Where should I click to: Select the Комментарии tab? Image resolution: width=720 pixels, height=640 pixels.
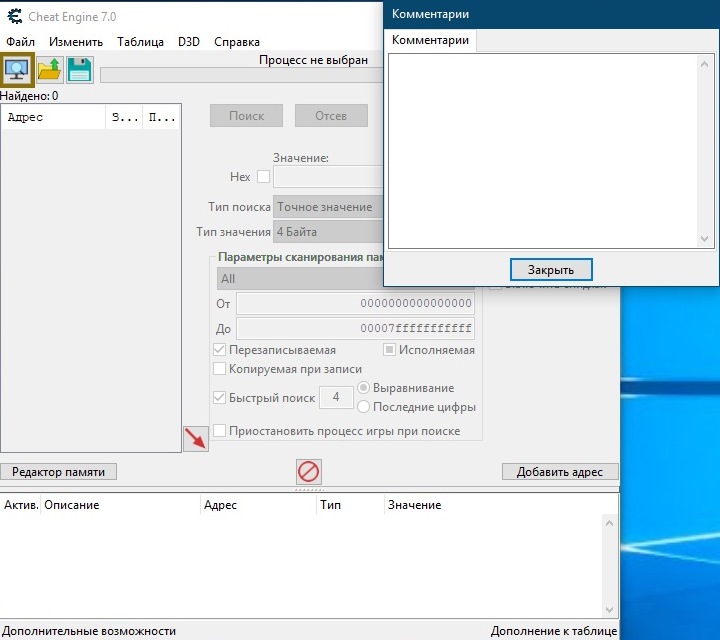430,40
